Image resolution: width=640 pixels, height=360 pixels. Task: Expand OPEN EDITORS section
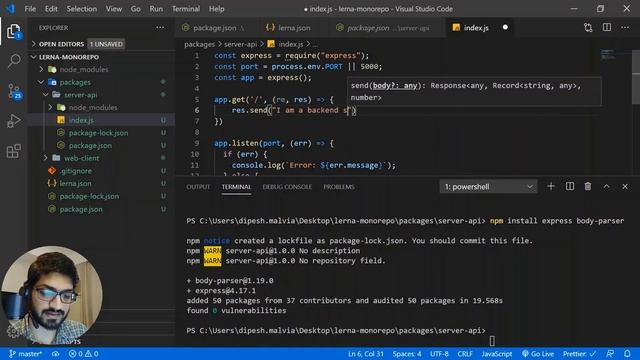(33, 44)
